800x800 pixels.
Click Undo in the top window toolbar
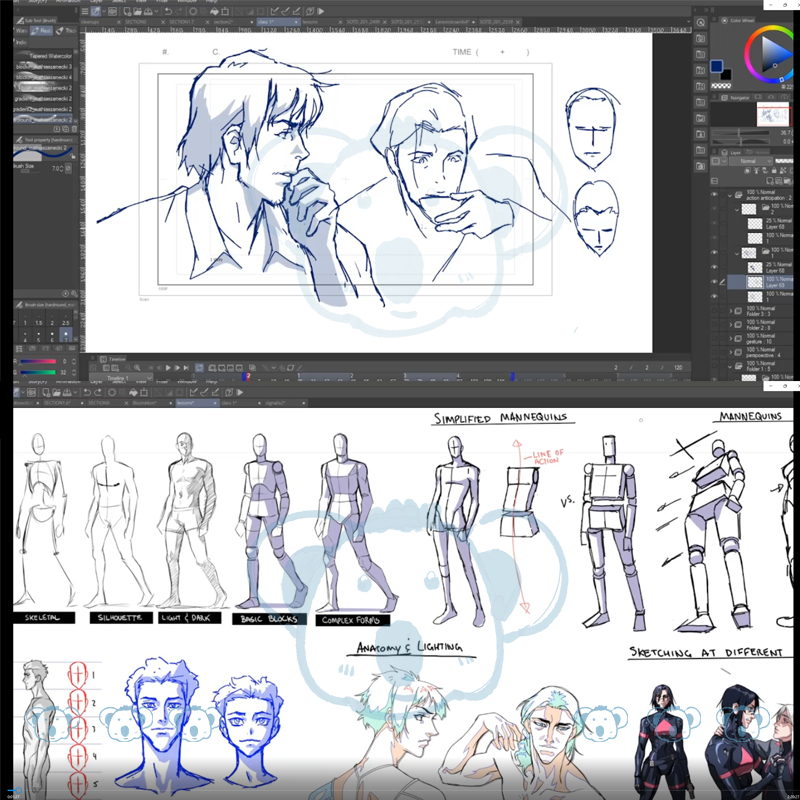click(168, 11)
